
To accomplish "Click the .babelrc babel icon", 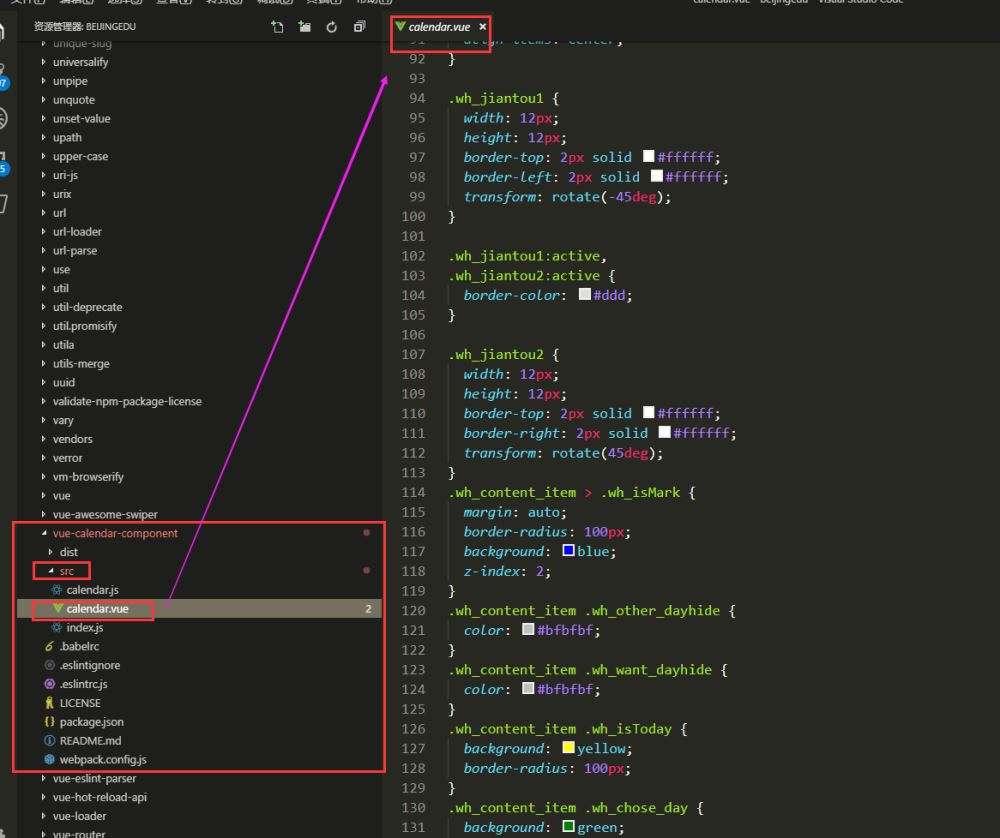I will (x=49, y=646).
